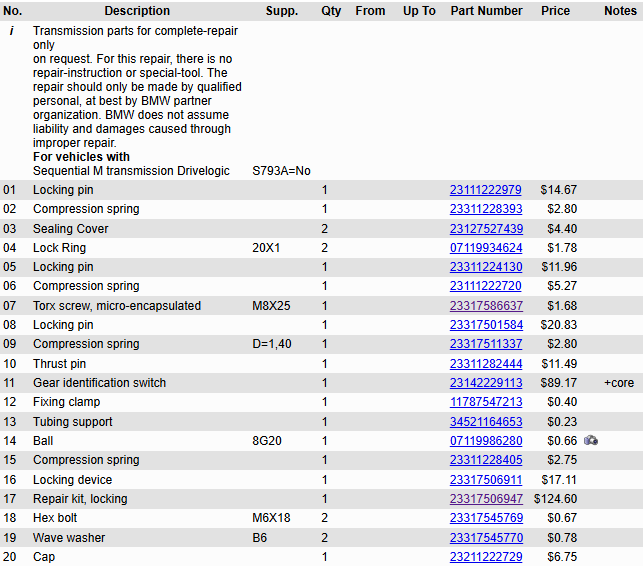Screen dimensions: 644x566
Task: Open part link 23311228393
Action: click(486, 209)
